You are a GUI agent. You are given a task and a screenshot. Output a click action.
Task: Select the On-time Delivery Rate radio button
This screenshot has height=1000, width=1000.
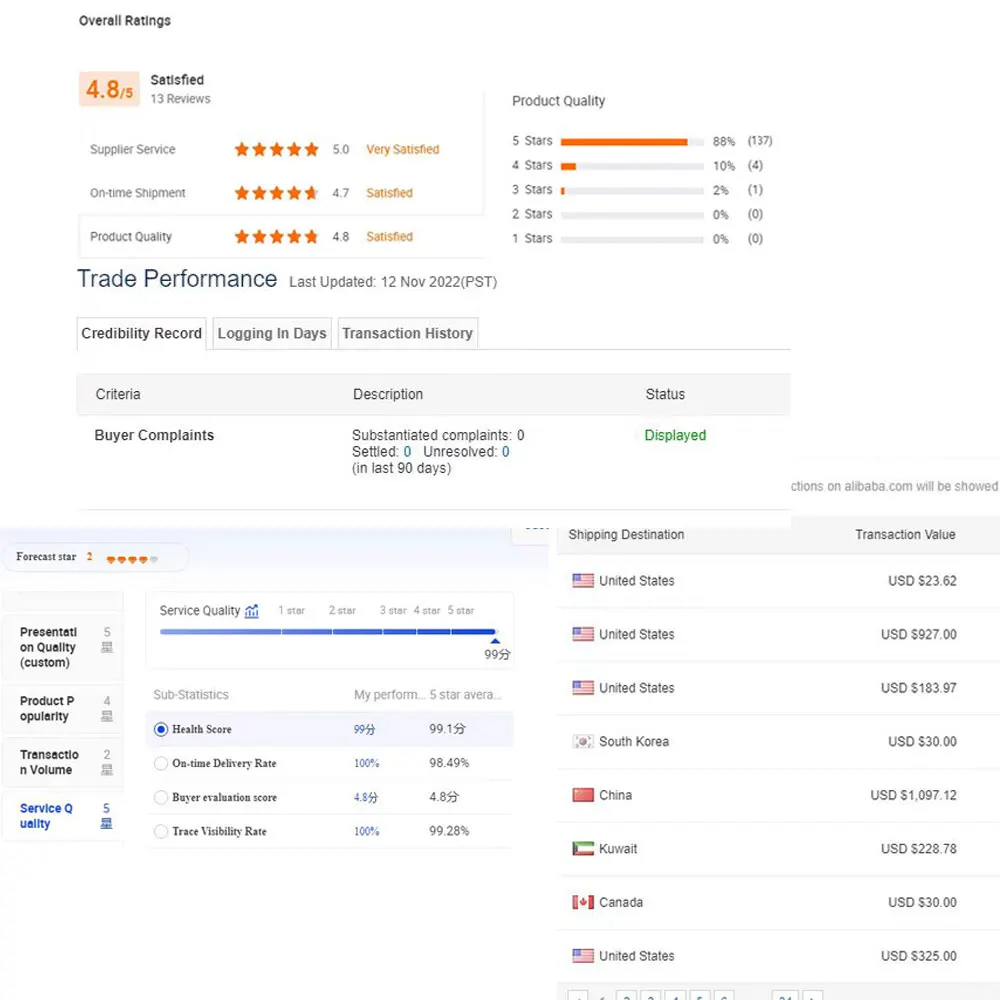coord(161,764)
